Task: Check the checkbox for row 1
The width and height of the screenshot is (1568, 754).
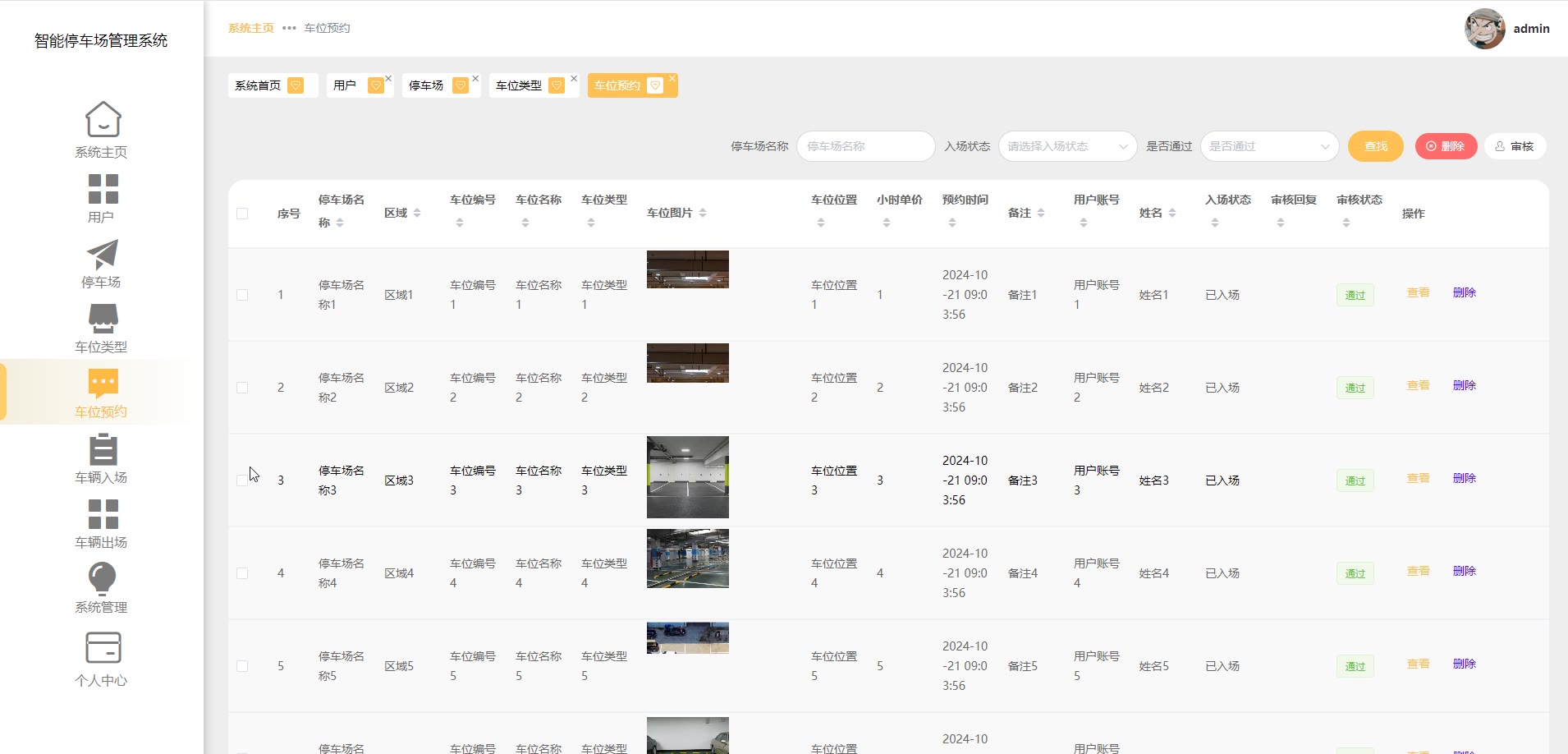Action: click(242, 295)
